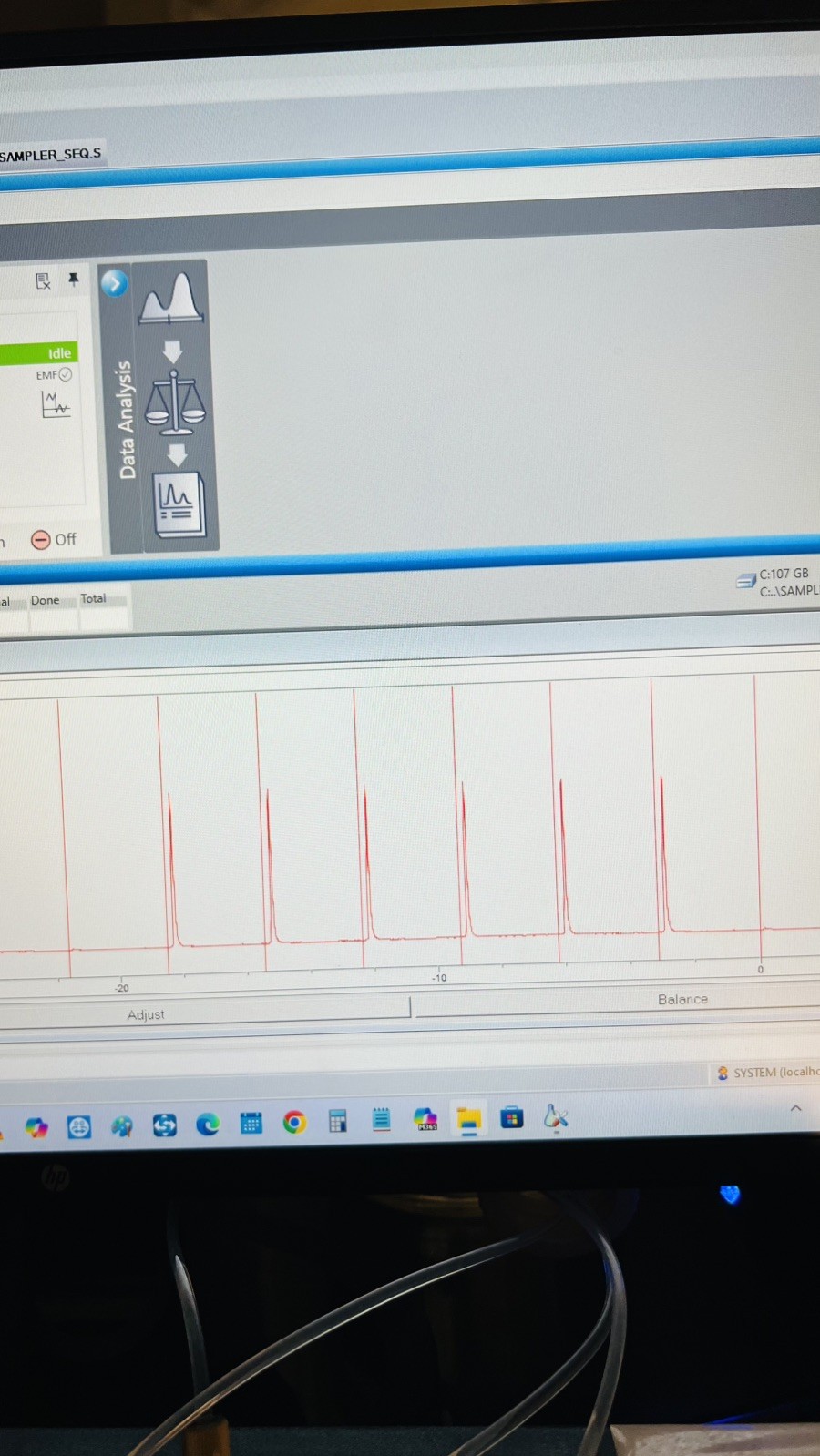Viewport: 820px width, 1456px height.
Task: Open the peak integration icon in Data Analysis
Action: point(170,300)
